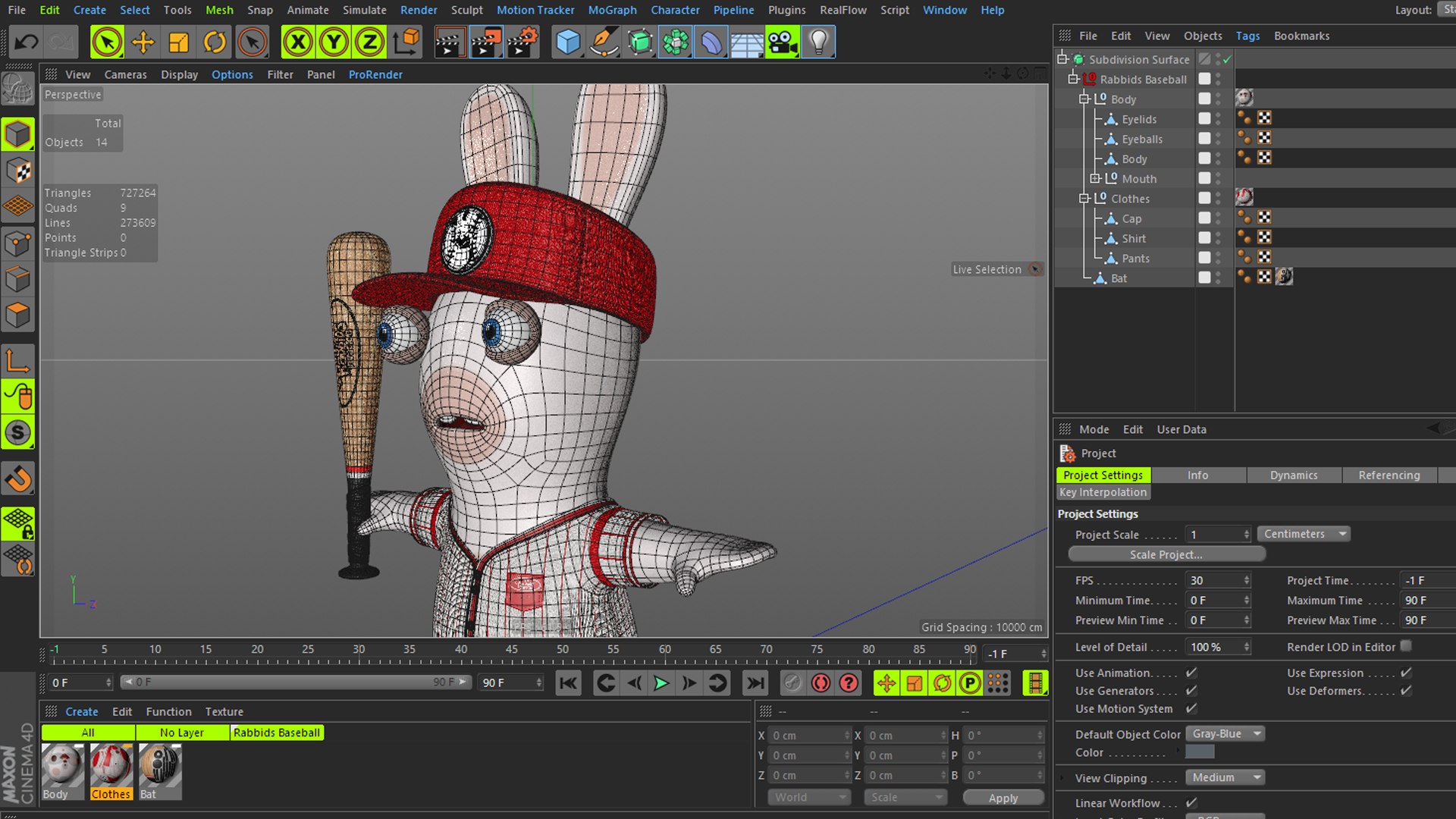Open the MoGraph menu
Image resolution: width=1456 pixels, height=819 pixels.
[612, 10]
